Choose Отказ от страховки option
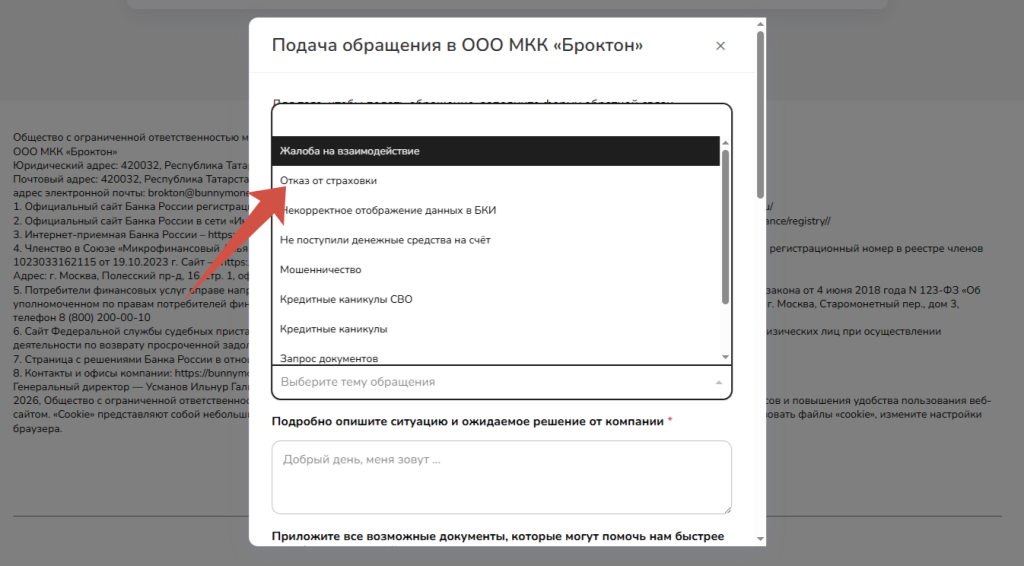The width and height of the screenshot is (1024, 566). [x=496, y=181]
